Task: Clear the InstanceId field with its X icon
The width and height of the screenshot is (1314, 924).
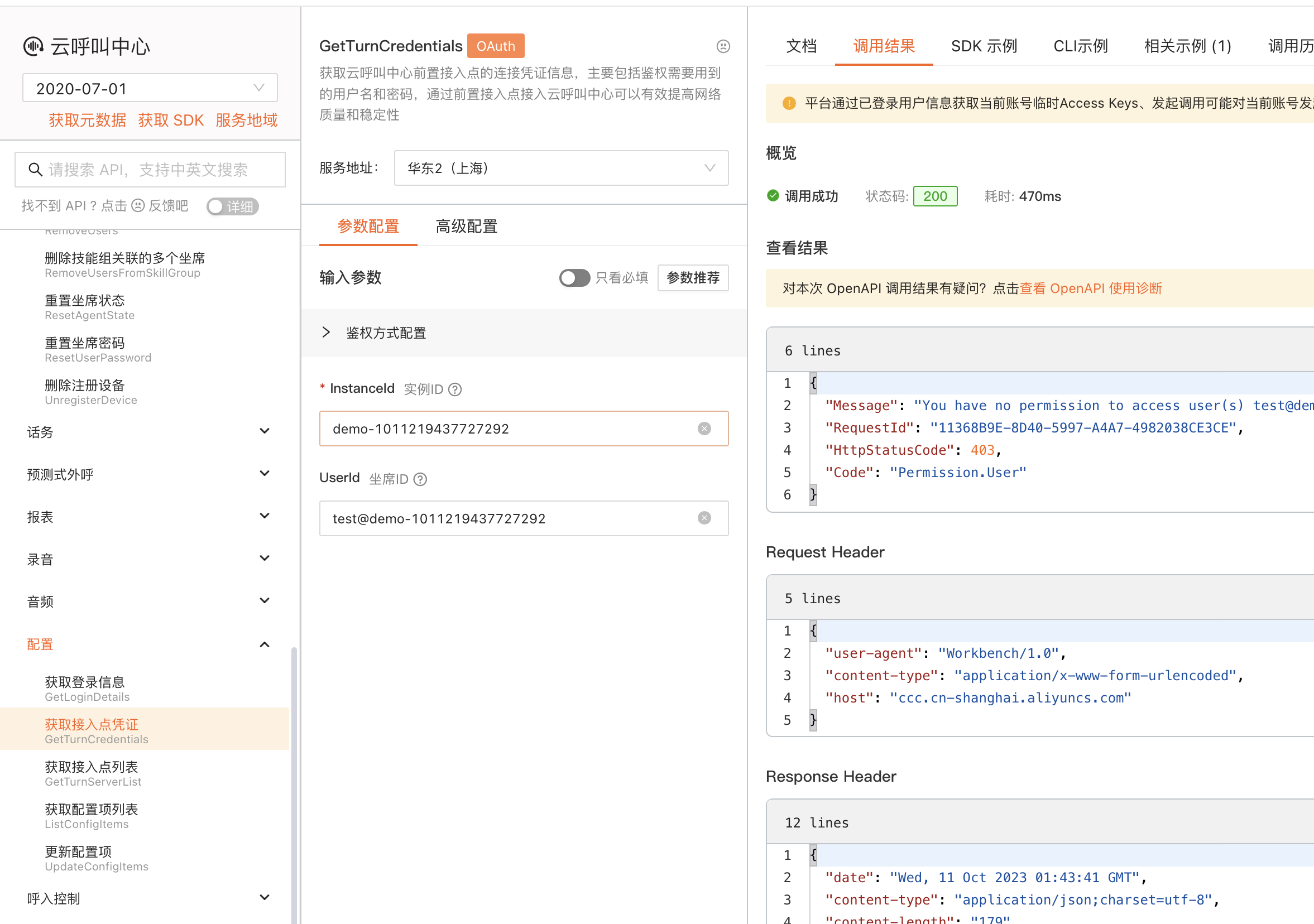Action: (704, 429)
